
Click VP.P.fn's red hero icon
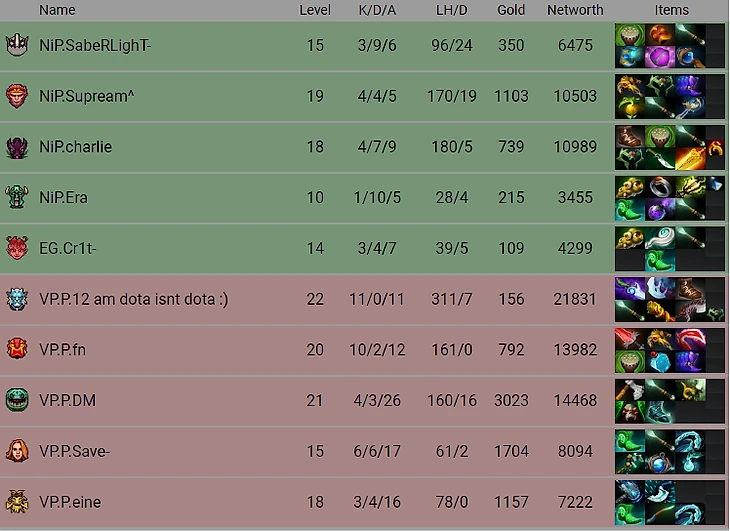tap(17, 350)
